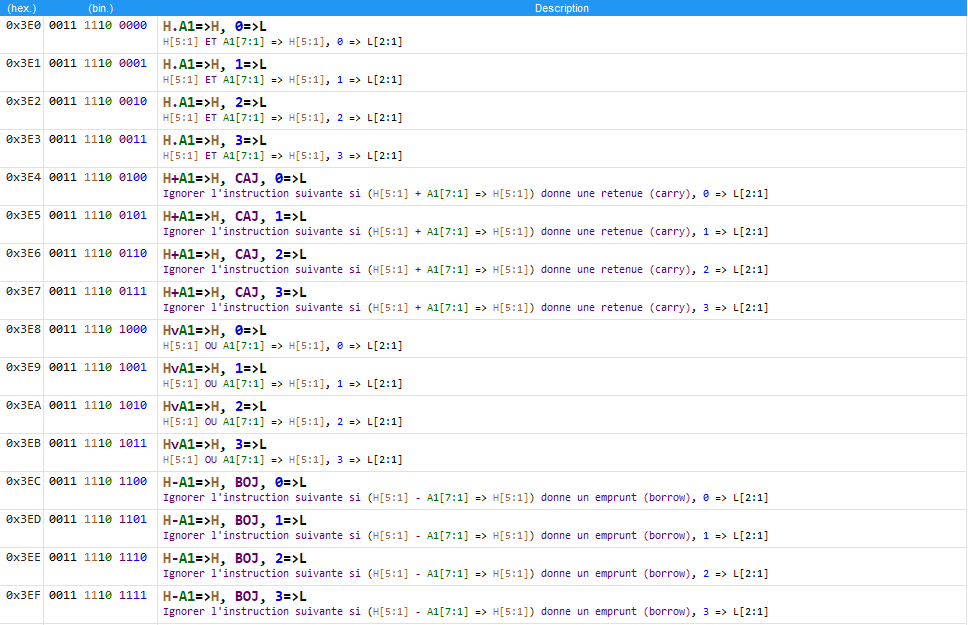Click instruction HvA1=>H, 0=>L

click(214, 330)
